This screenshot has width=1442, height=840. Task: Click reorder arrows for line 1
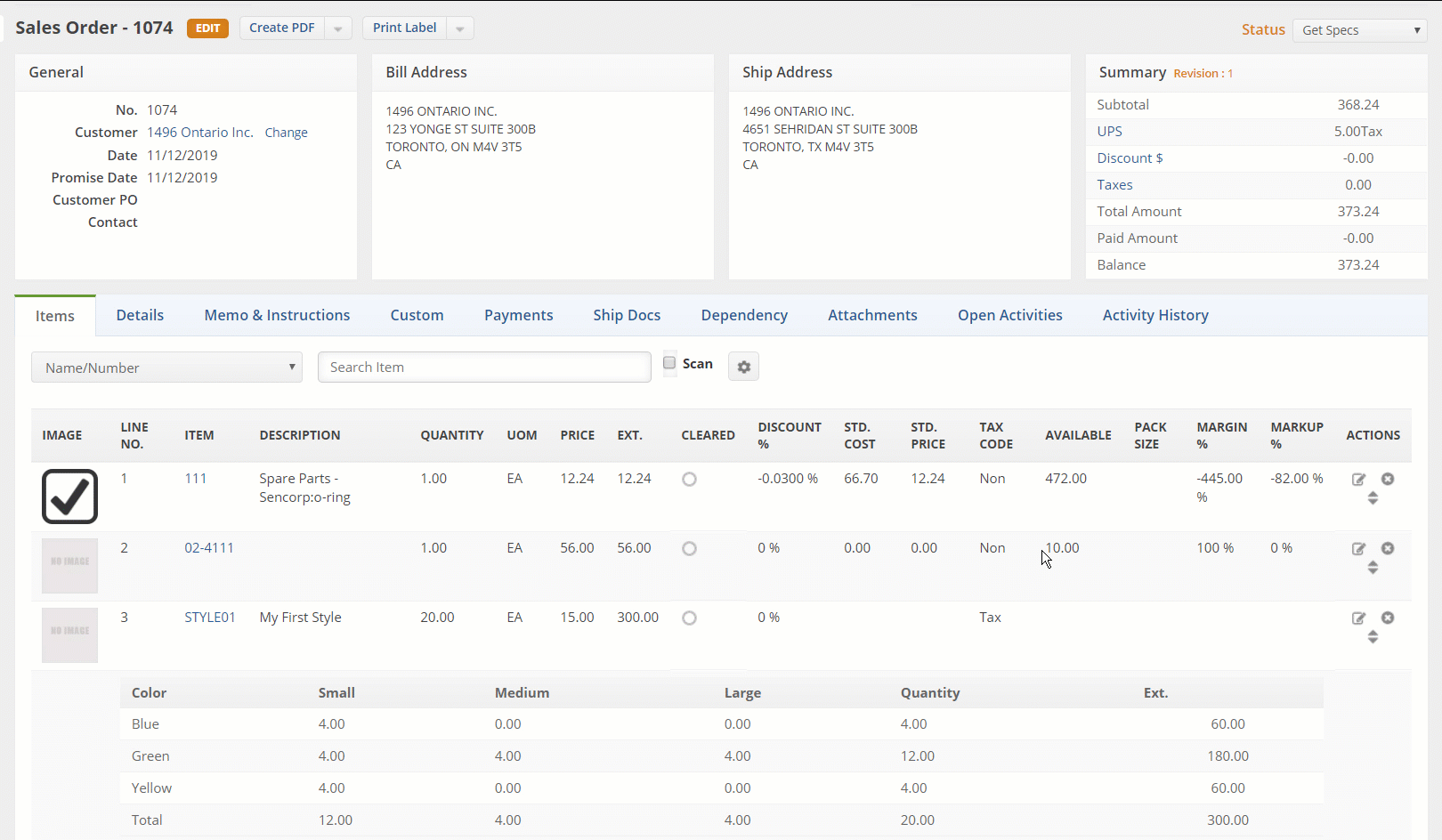click(x=1373, y=498)
